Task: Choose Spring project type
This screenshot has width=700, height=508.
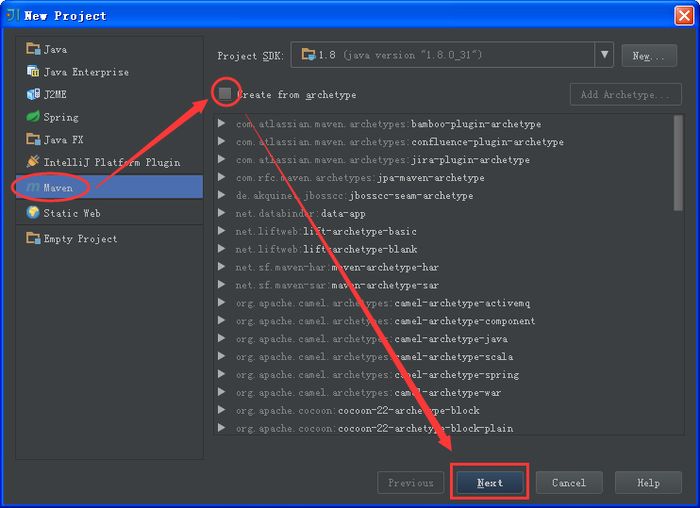Action: coord(109,117)
